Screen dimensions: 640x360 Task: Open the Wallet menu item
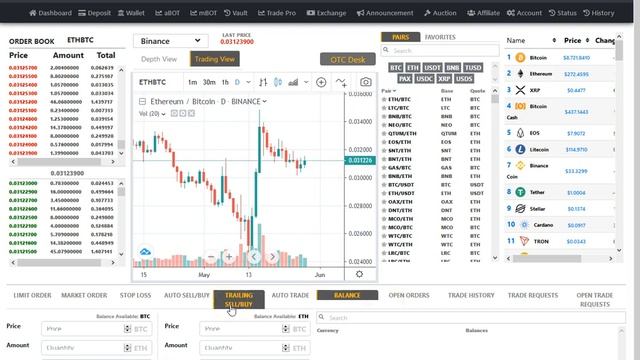click(131, 13)
